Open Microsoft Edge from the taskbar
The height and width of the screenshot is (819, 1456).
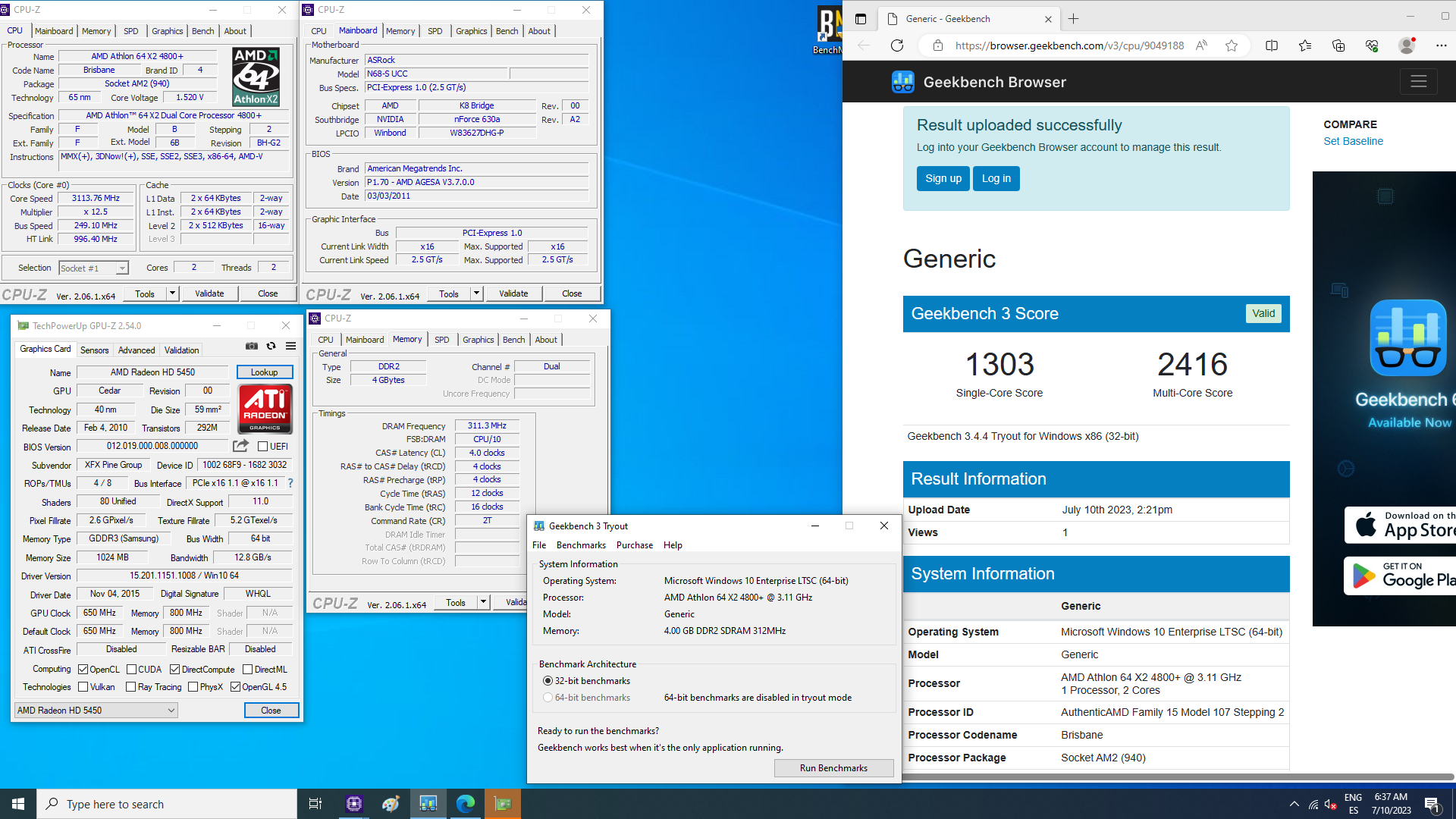click(x=466, y=804)
